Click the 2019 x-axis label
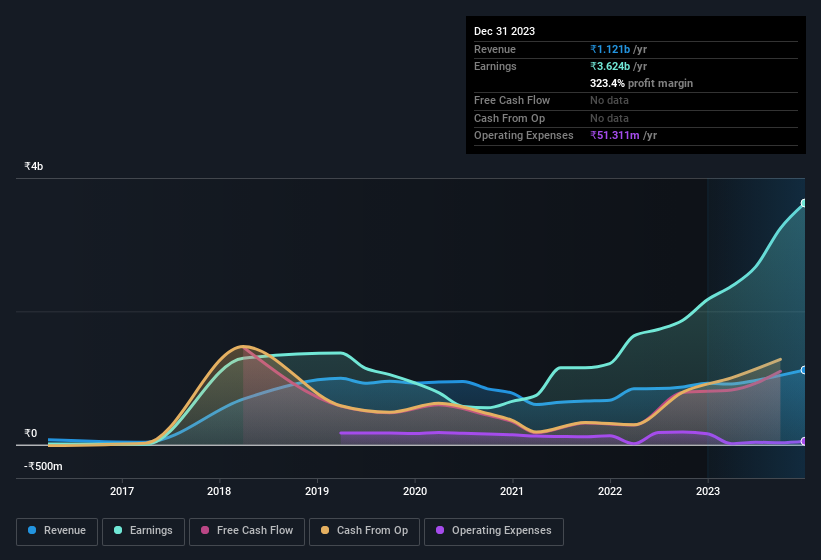Viewport: 821px width, 560px height. pos(317,491)
